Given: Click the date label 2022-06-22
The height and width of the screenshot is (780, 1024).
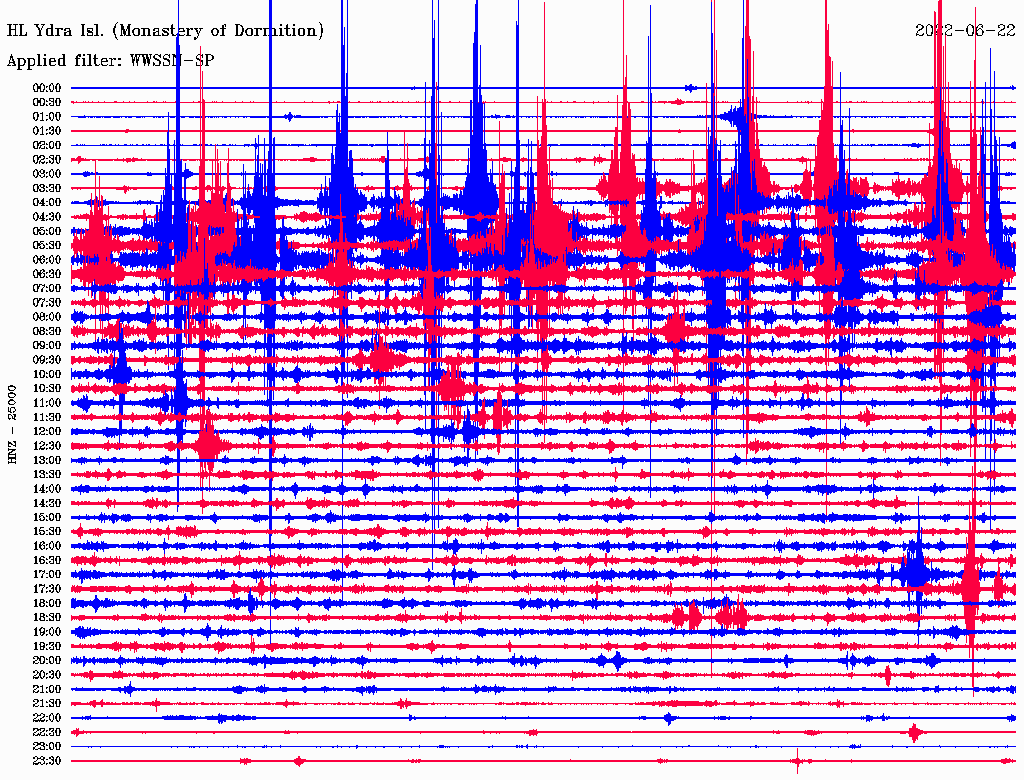Looking at the screenshot, I should [x=965, y=30].
